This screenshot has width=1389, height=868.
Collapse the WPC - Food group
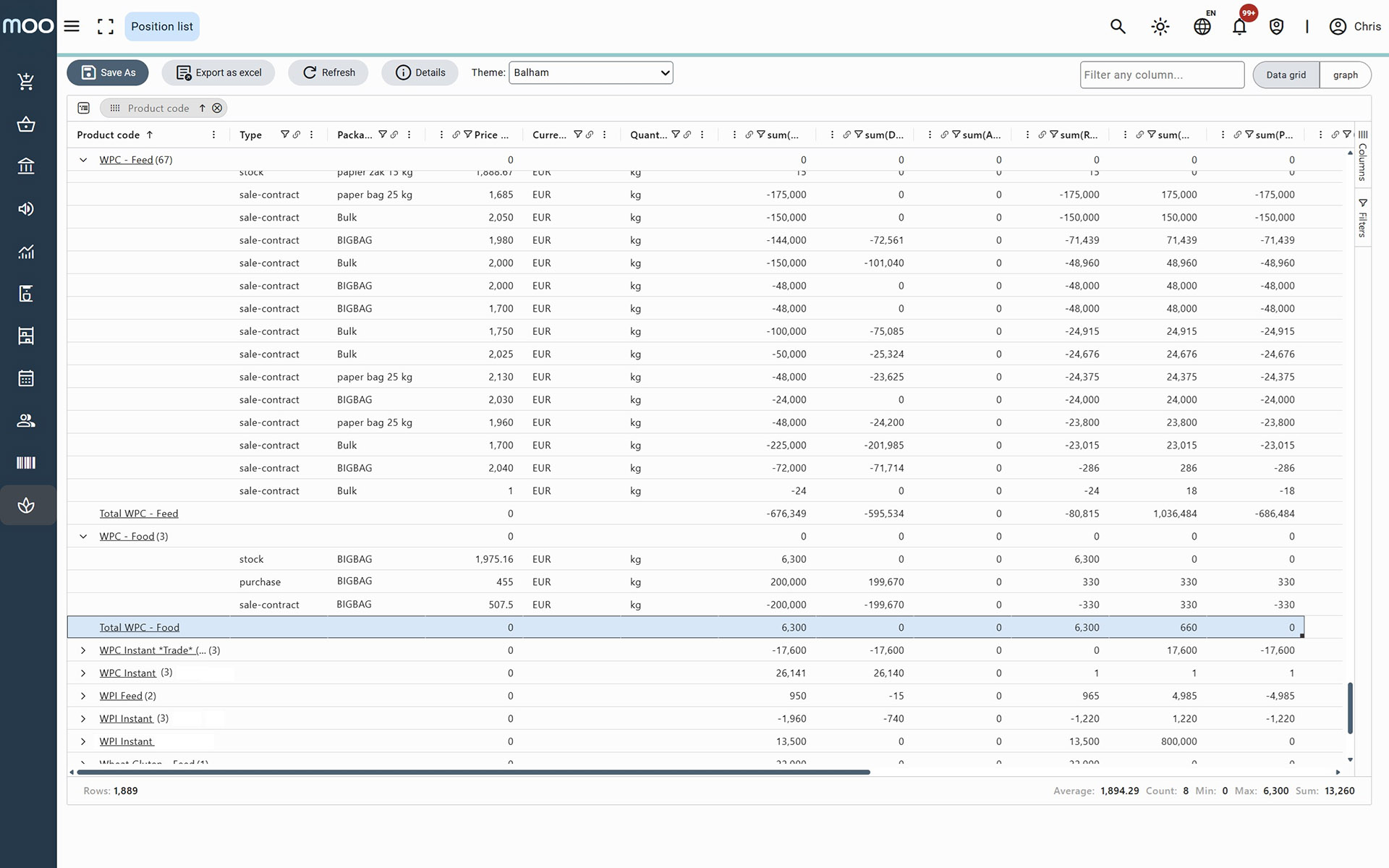[83, 537]
